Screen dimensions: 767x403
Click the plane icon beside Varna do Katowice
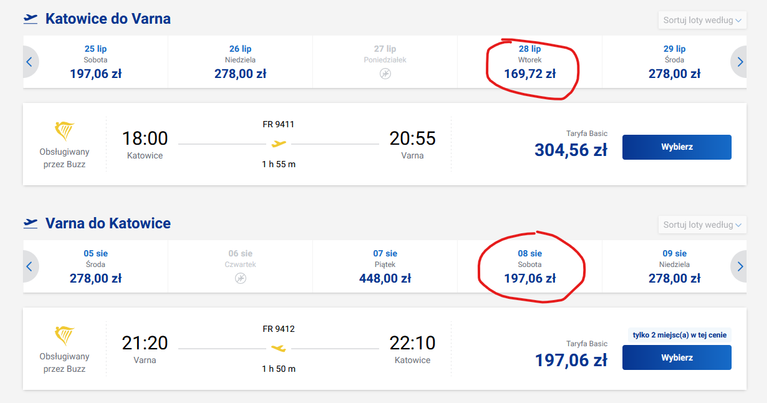[x=30, y=224]
